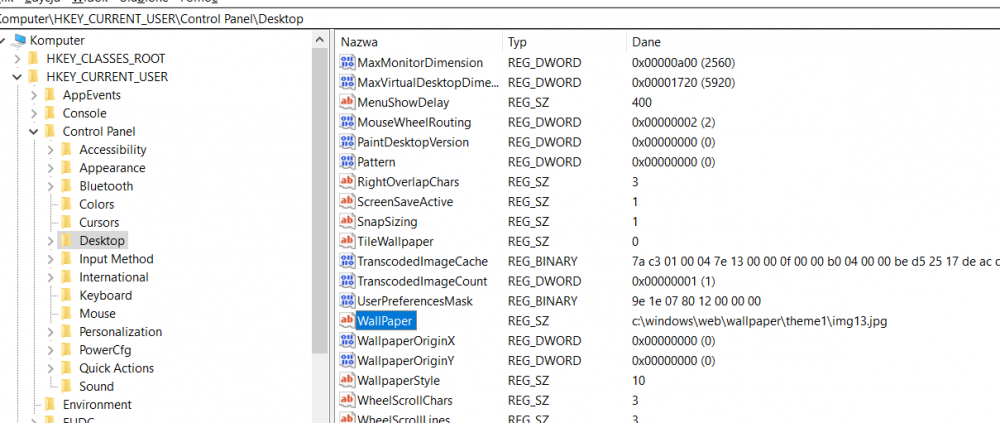Click the WallpaperStyle value icon

pos(348,380)
